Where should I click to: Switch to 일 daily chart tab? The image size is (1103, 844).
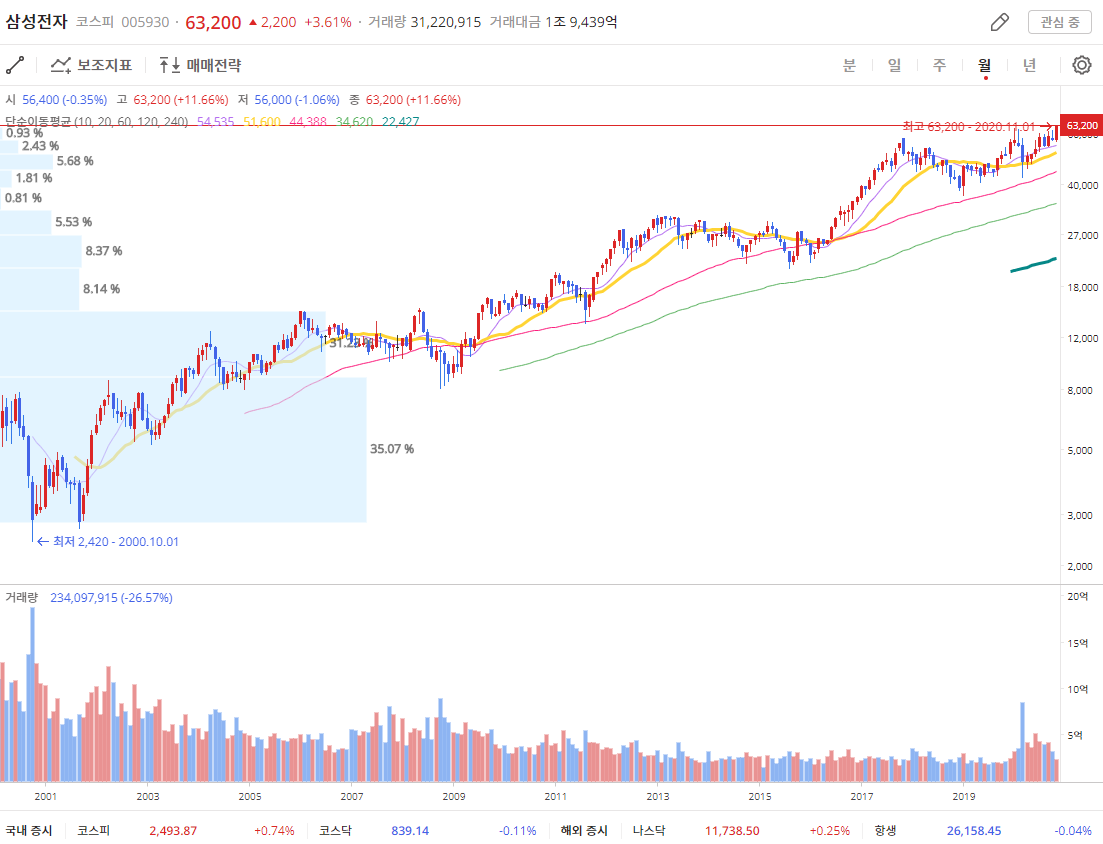894,65
